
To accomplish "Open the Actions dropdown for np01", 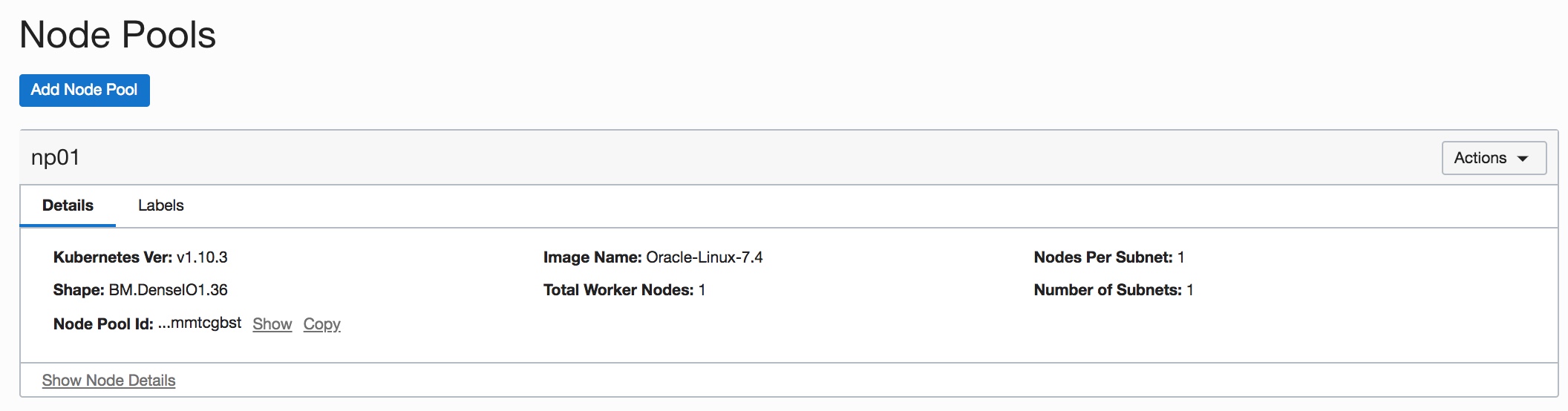I will [1493, 158].
